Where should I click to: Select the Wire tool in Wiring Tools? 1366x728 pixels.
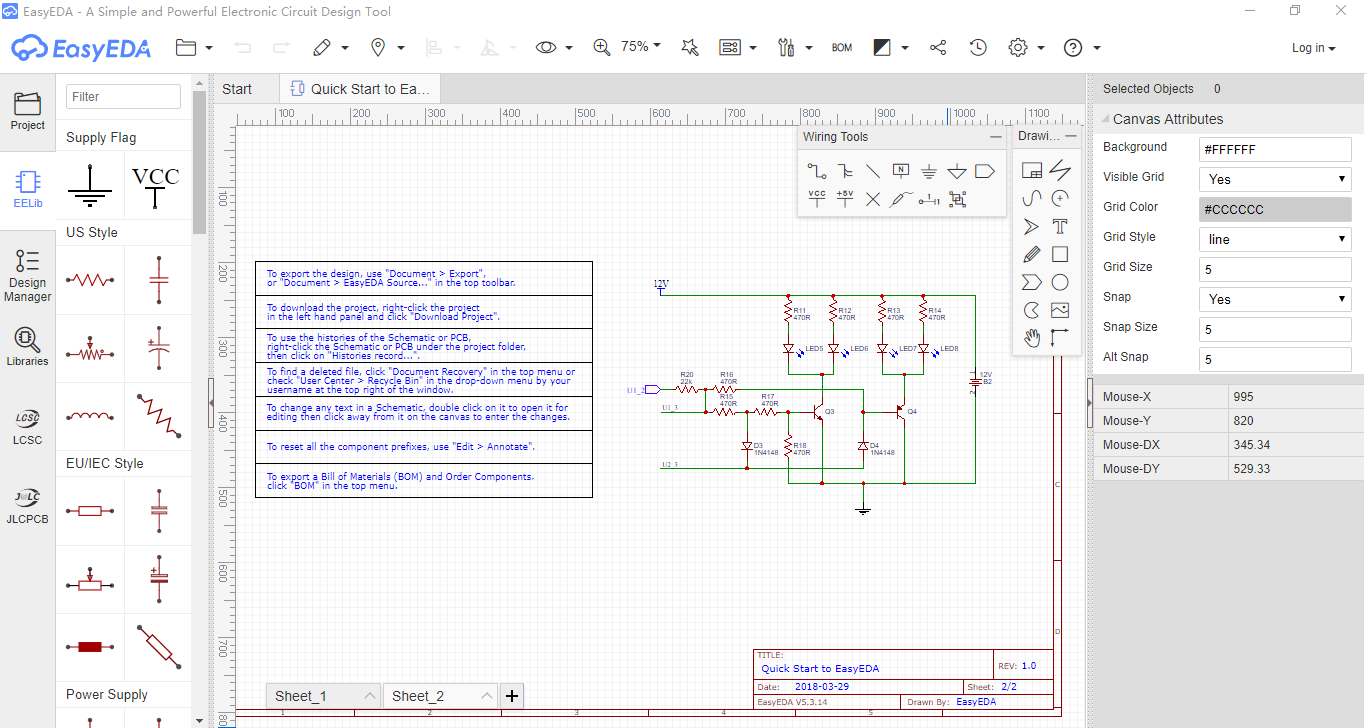[817, 171]
